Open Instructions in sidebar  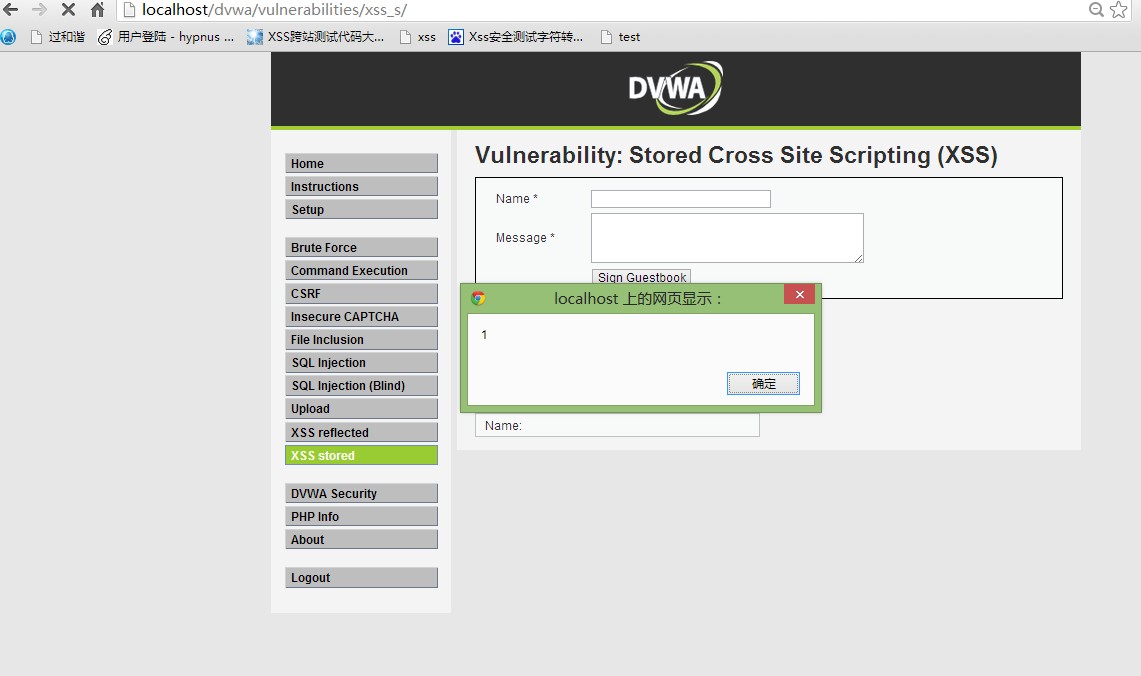(361, 186)
